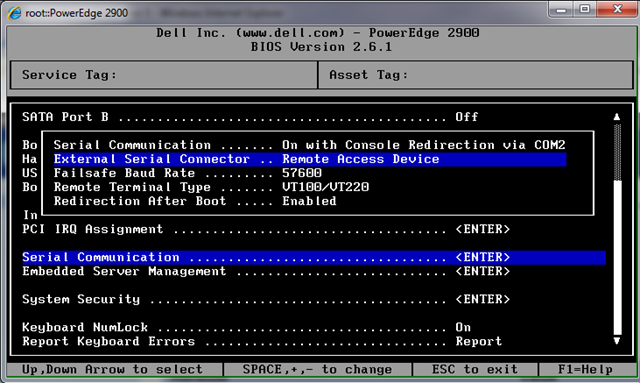Select the Report Keyboard Errors row
The width and height of the screenshot is (640, 383).
tap(262, 341)
